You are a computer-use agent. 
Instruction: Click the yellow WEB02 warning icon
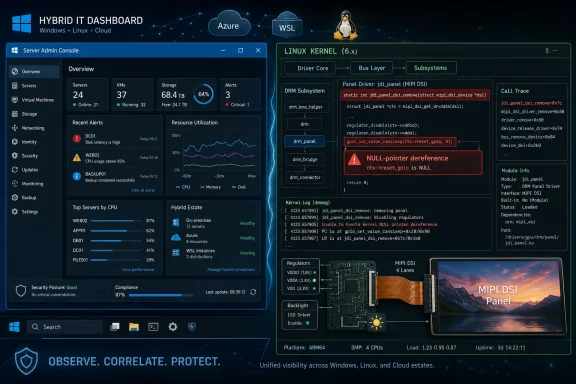click(77, 158)
